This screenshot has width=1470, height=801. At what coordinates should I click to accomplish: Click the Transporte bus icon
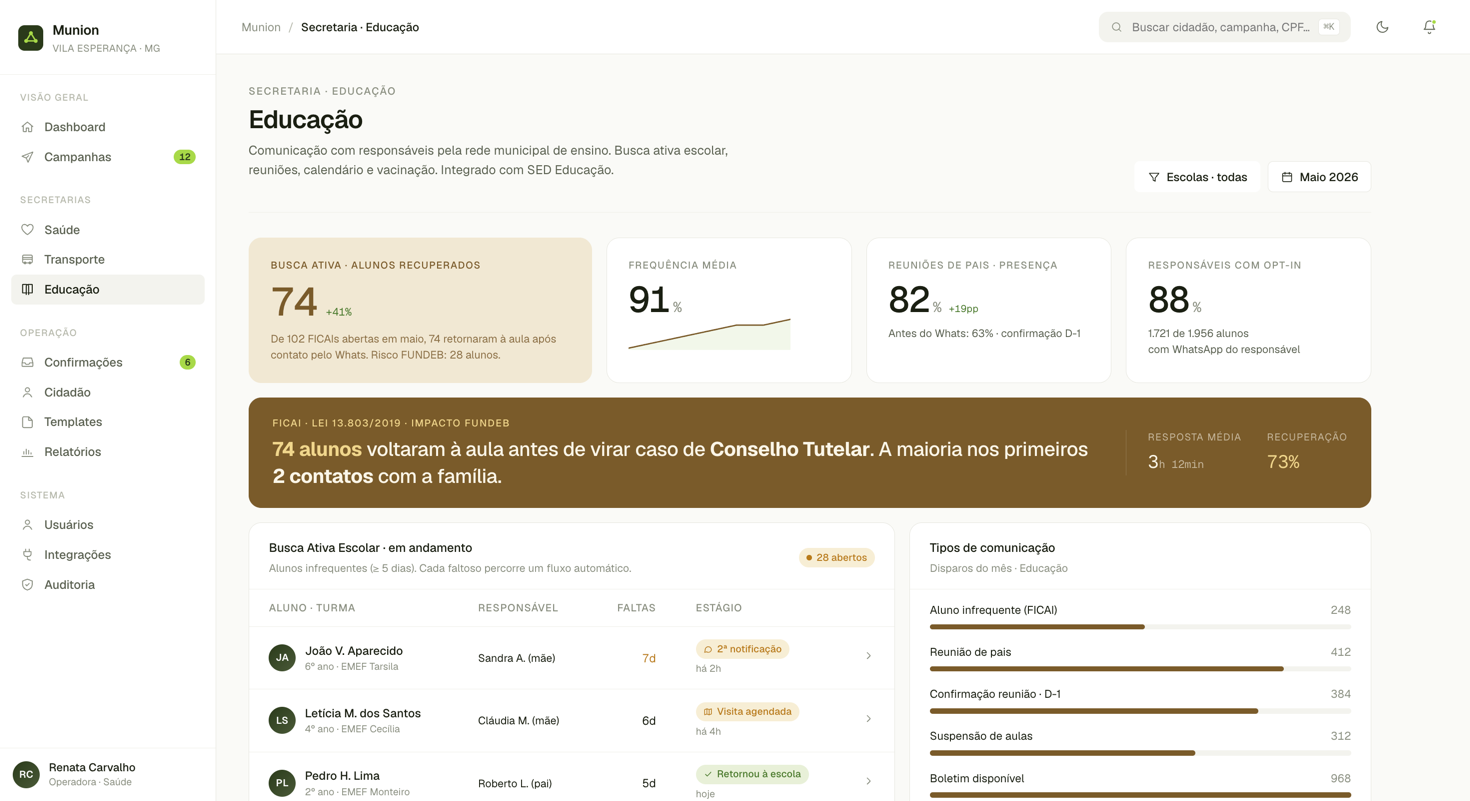(27, 260)
